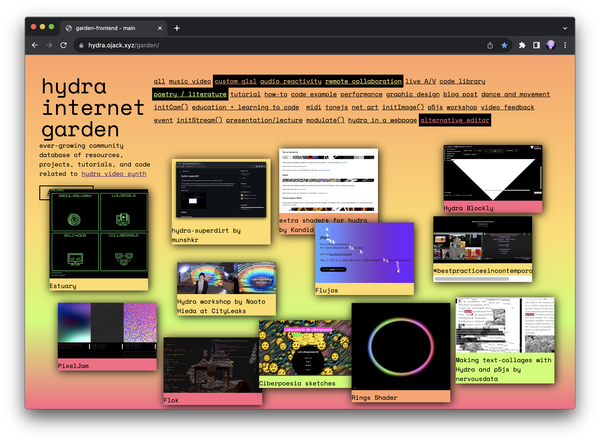Open the Rings Shader card

point(401,352)
